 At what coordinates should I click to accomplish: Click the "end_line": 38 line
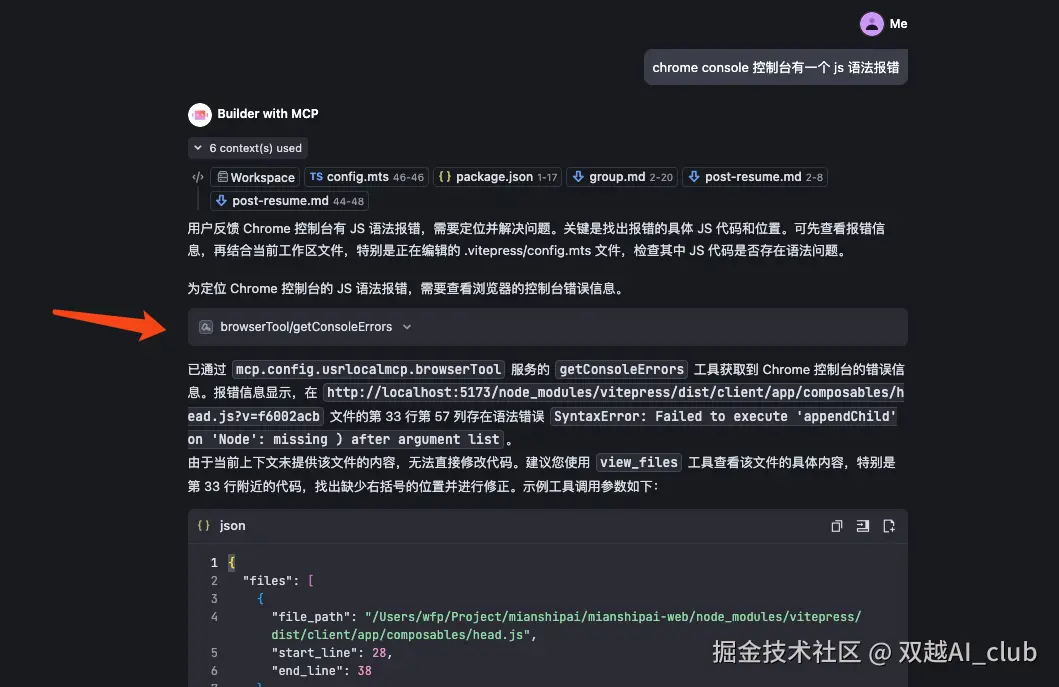[321, 671]
